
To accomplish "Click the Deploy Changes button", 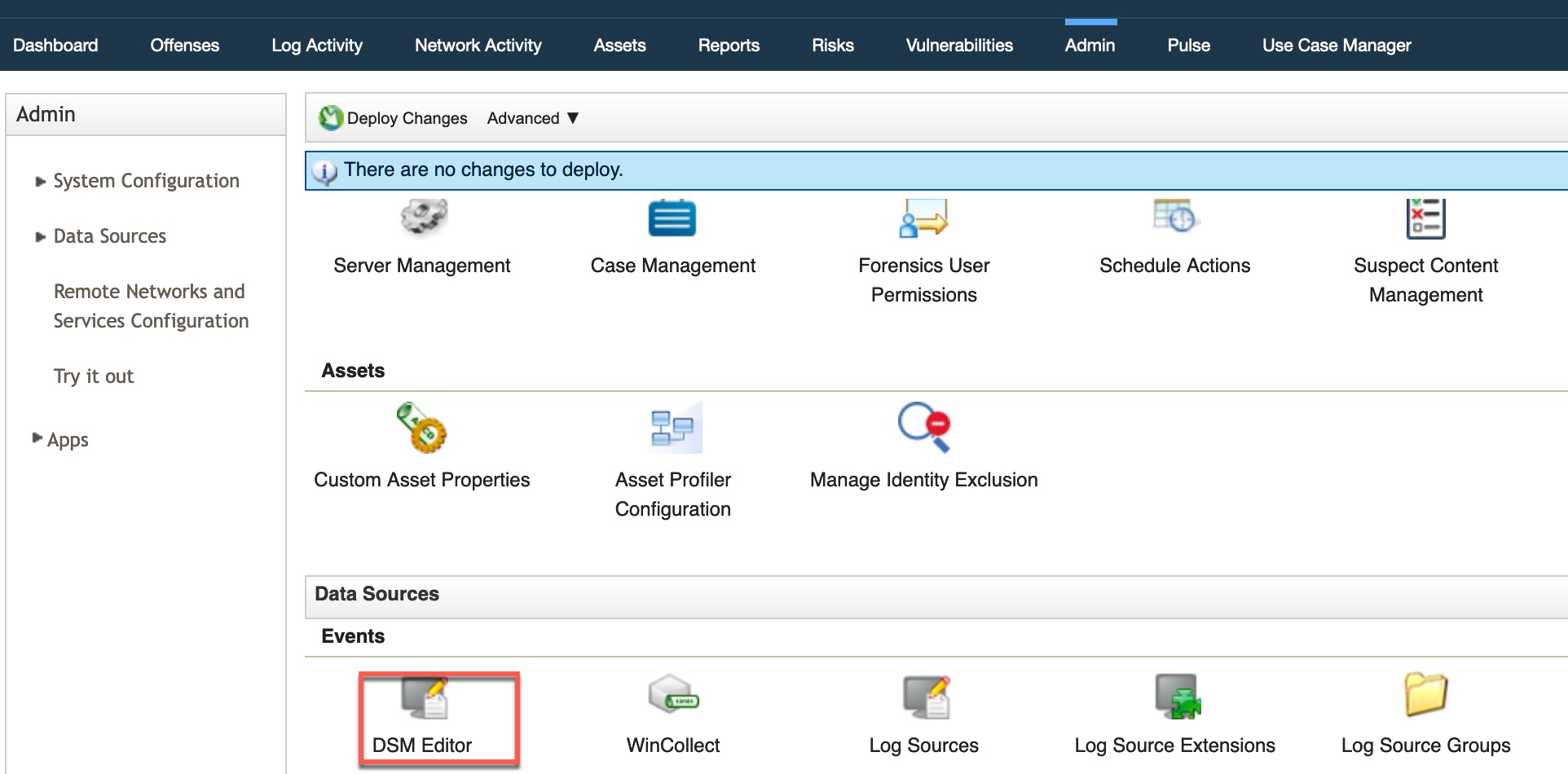I will tap(393, 118).
